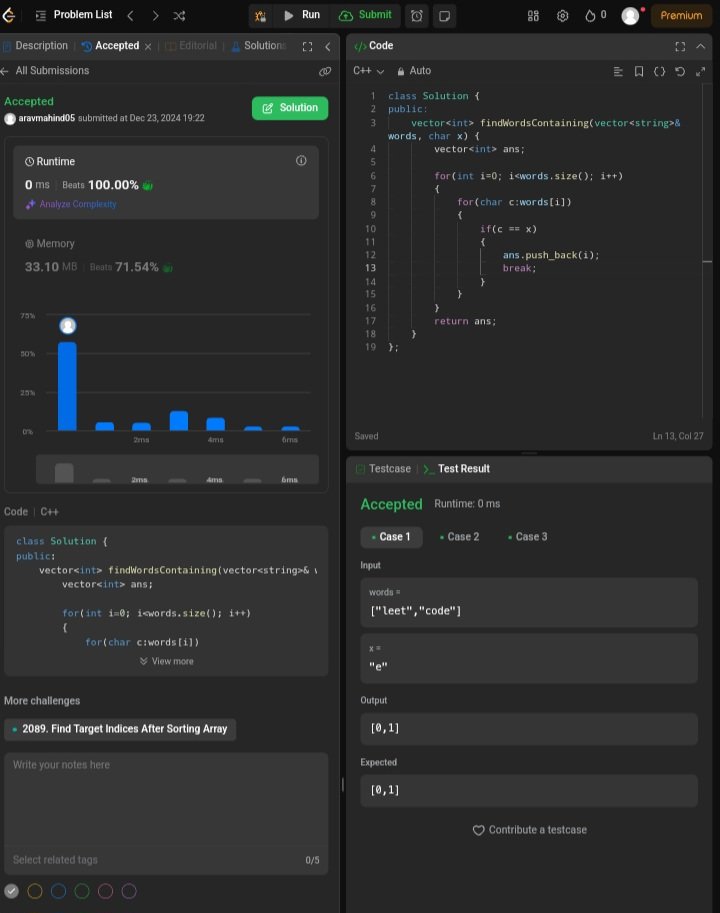Select the orange color circle
This screenshot has width=720, height=913.
35,891
